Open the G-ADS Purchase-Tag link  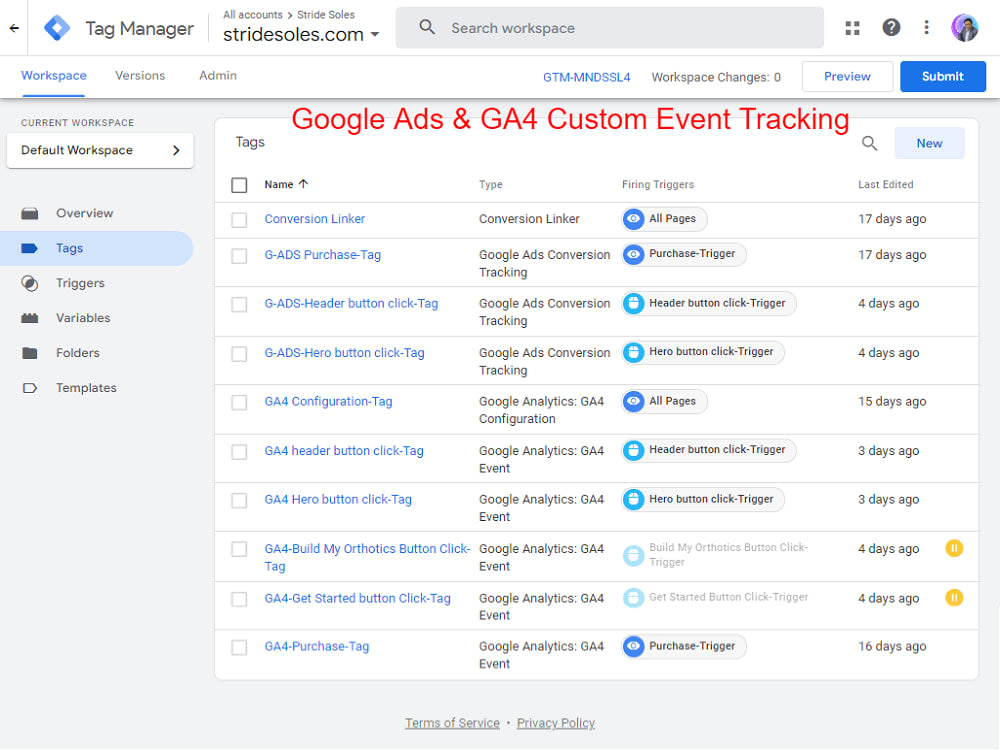pos(322,254)
